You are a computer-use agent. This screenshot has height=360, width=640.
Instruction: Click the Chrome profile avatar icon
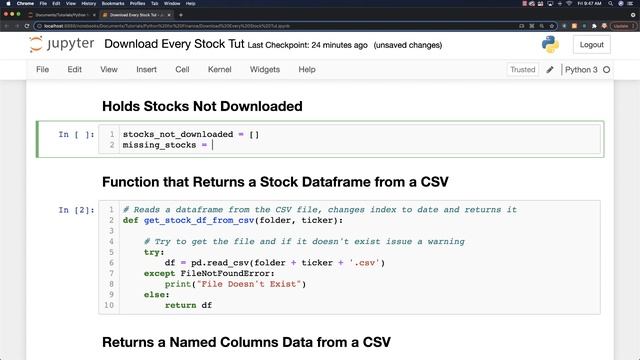click(x=604, y=26)
